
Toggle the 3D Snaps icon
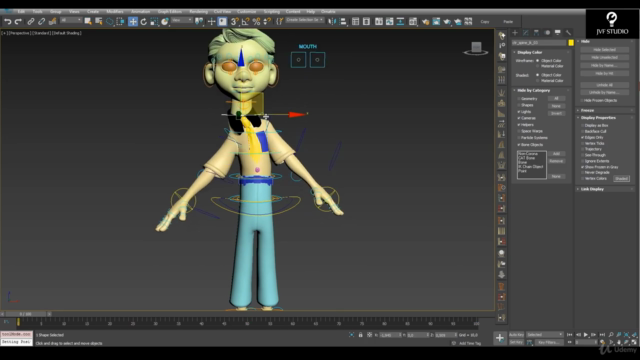(234, 22)
